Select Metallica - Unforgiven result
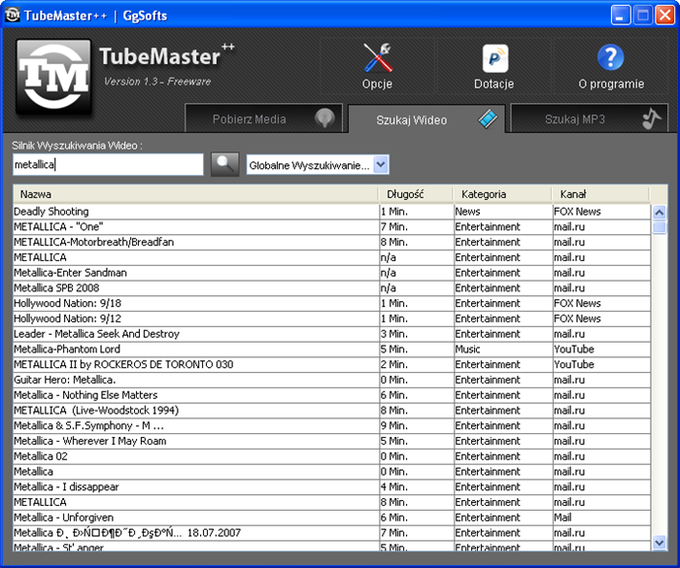The width and height of the screenshot is (680, 568). (332, 517)
